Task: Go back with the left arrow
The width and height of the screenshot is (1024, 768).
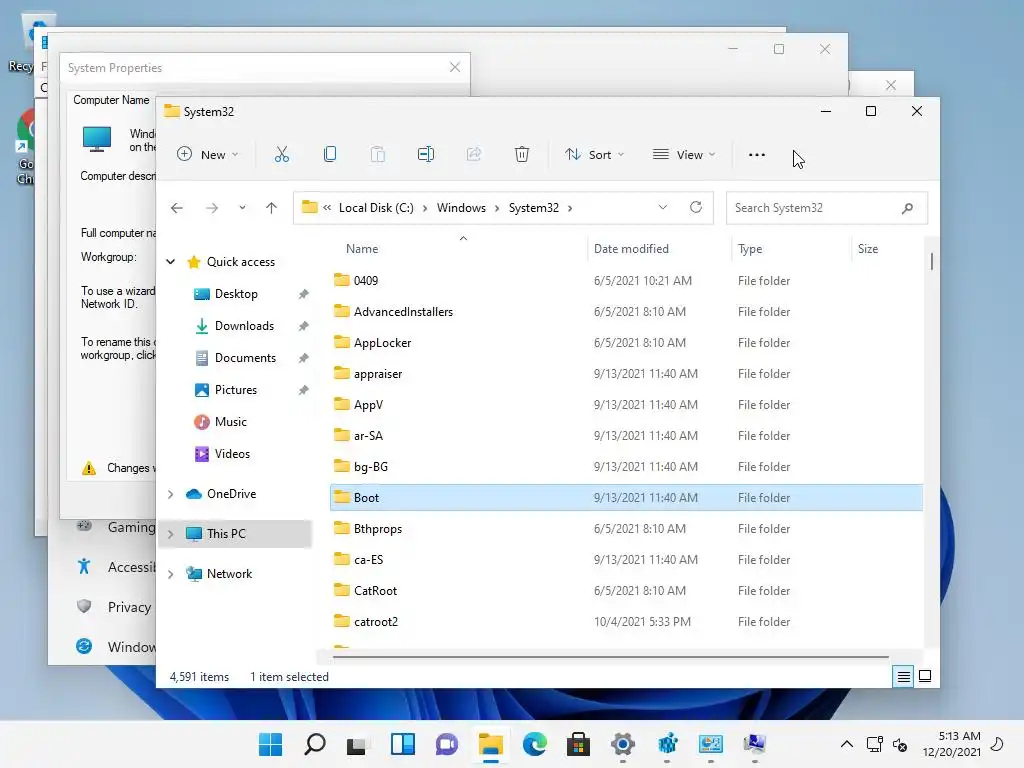Action: pos(177,208)
